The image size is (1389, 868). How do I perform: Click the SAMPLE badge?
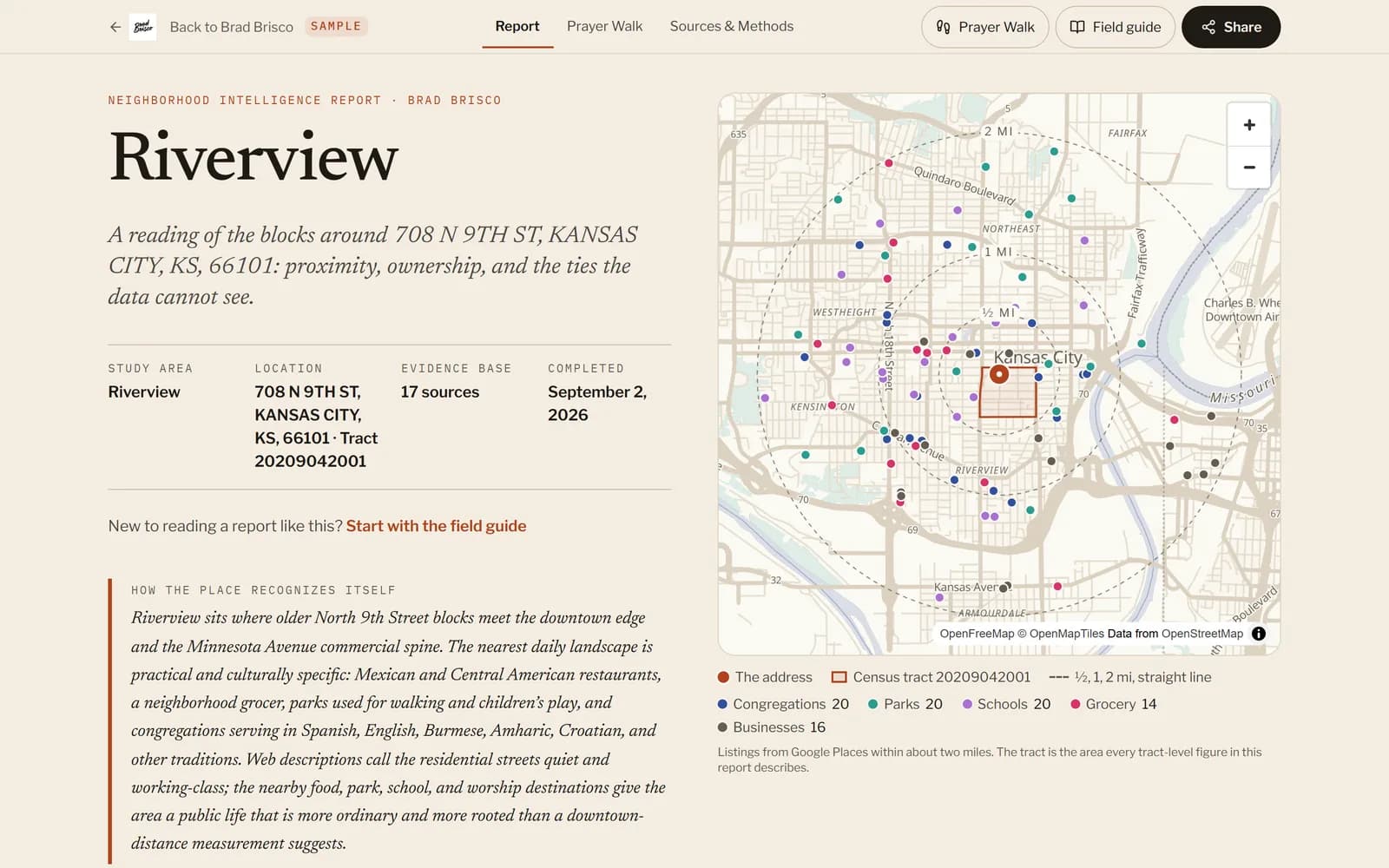336,26
